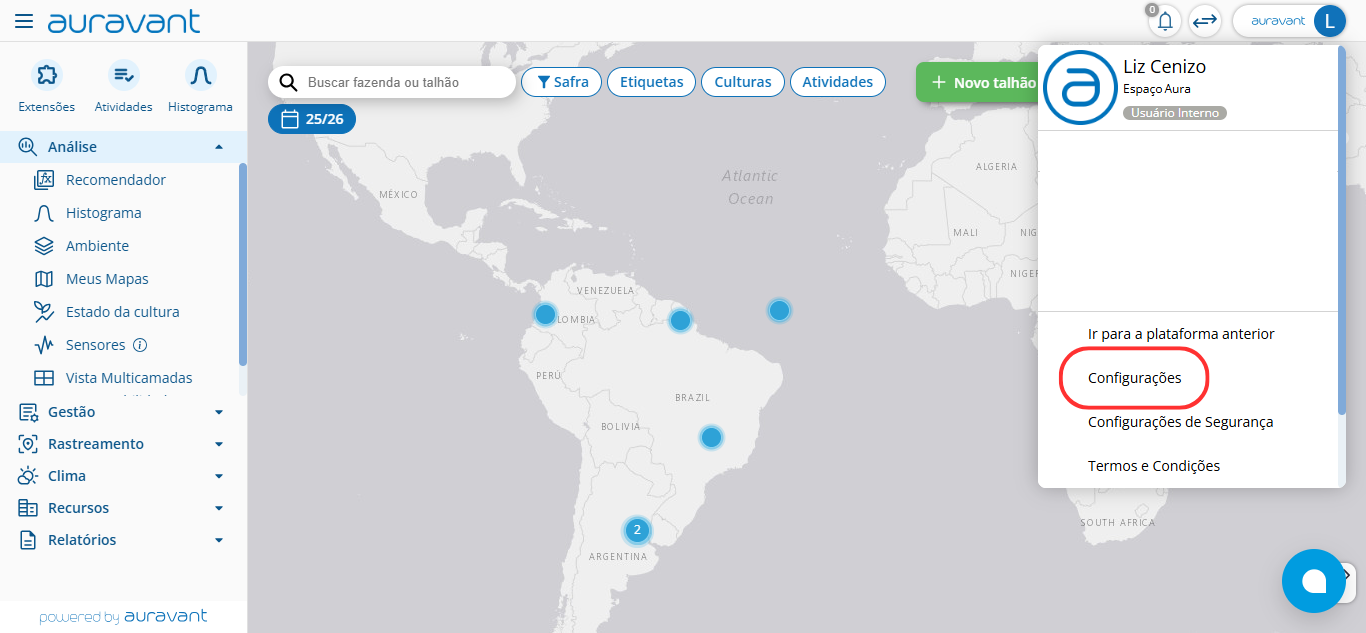Open the Histograma shortcut icon at top
The image size is (1366, 633).
[x=200, y=76]
